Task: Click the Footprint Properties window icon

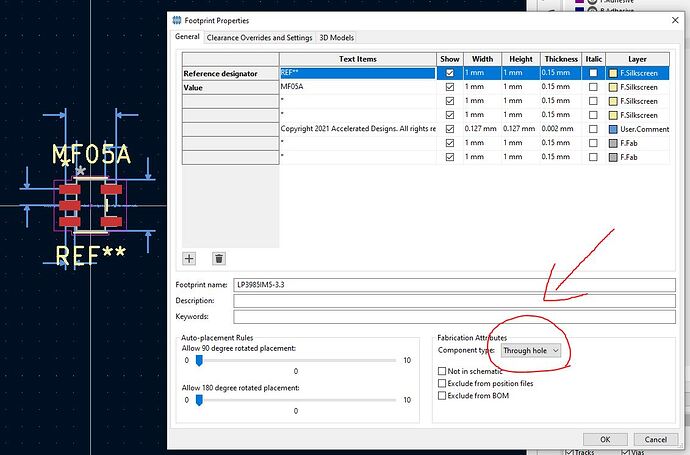Action: (177, 20)
